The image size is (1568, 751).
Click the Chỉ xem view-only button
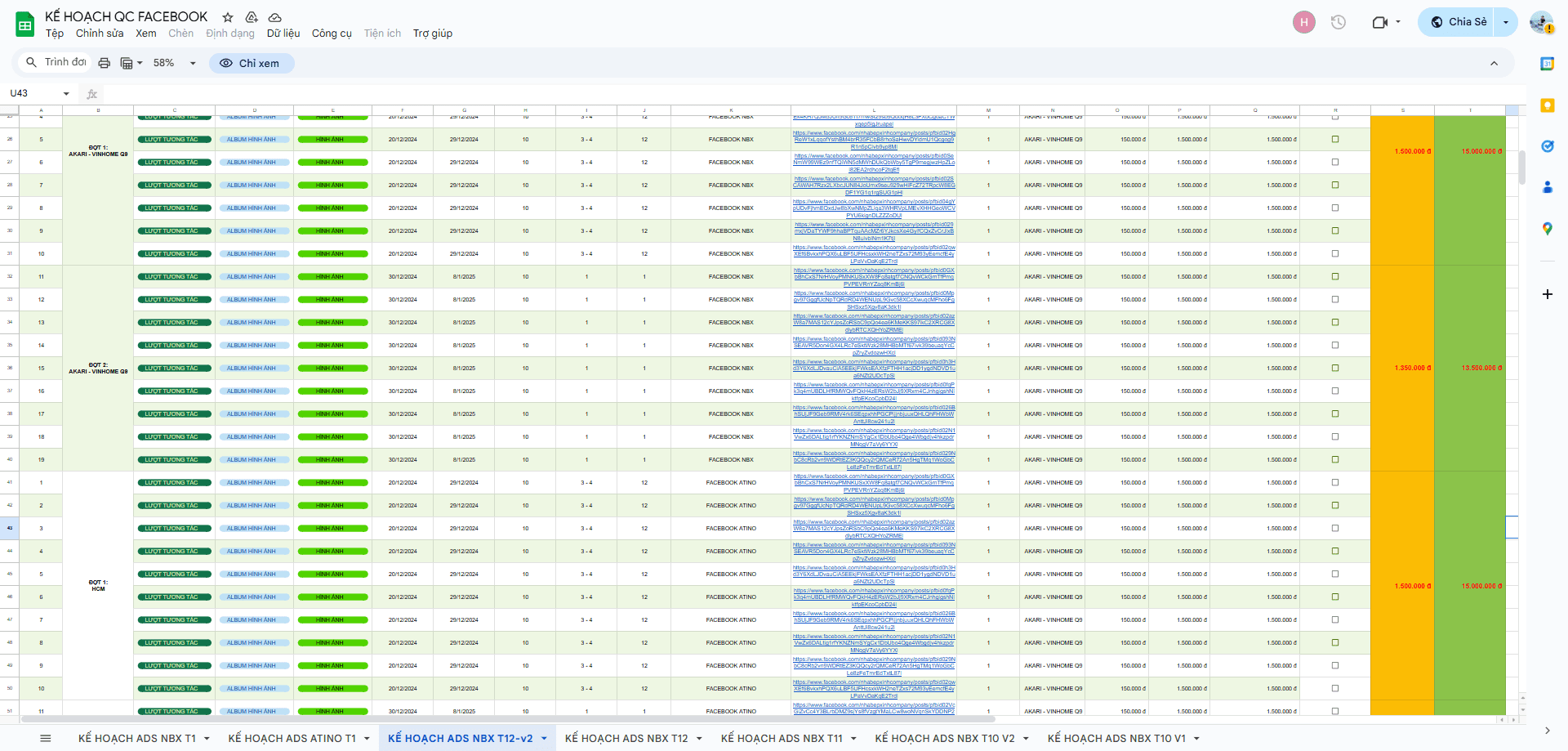251,63
